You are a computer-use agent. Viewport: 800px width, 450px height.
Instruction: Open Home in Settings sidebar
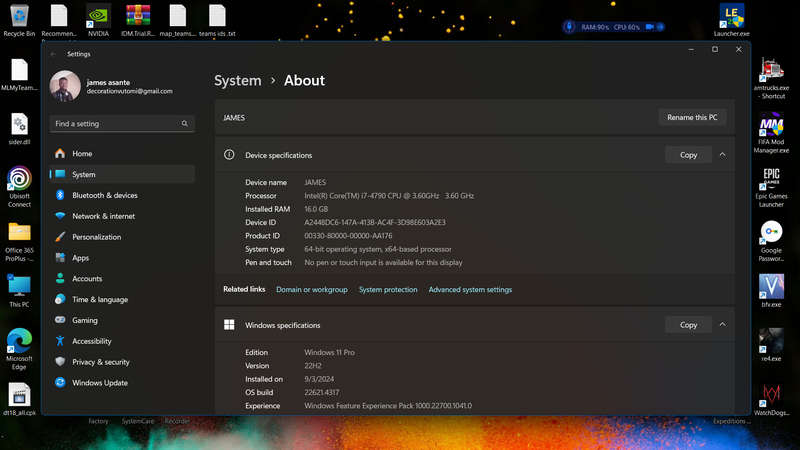122,153
